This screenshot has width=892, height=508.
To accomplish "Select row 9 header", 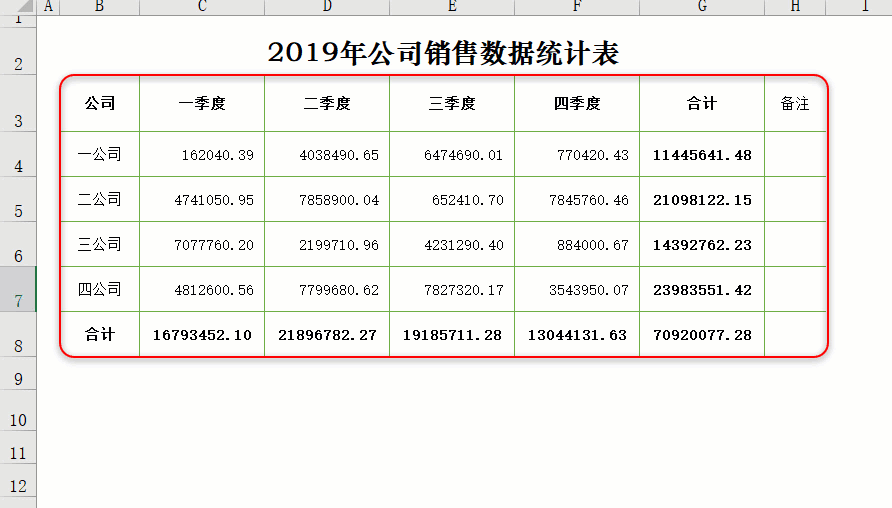I will 18,374.
